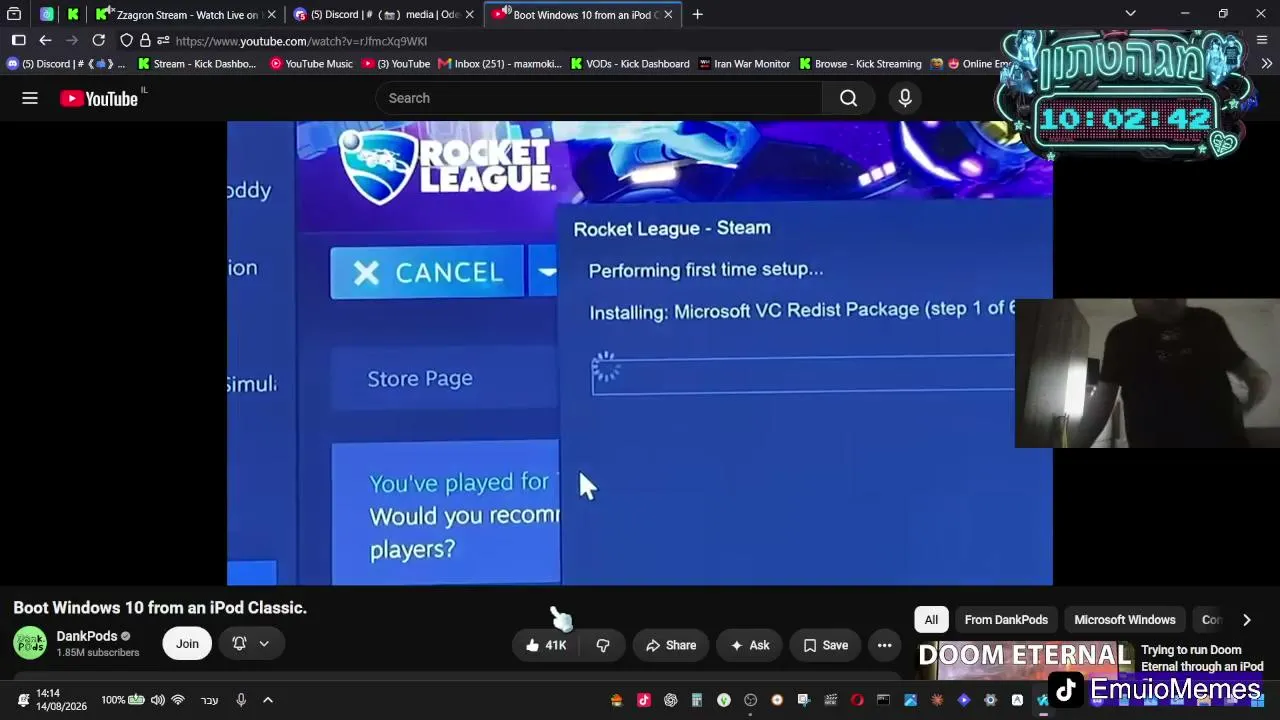1280x720 pixels.
Task: Open the tab list dropdown arrow
Action: pyautogui.click(x=1130, y=14)
